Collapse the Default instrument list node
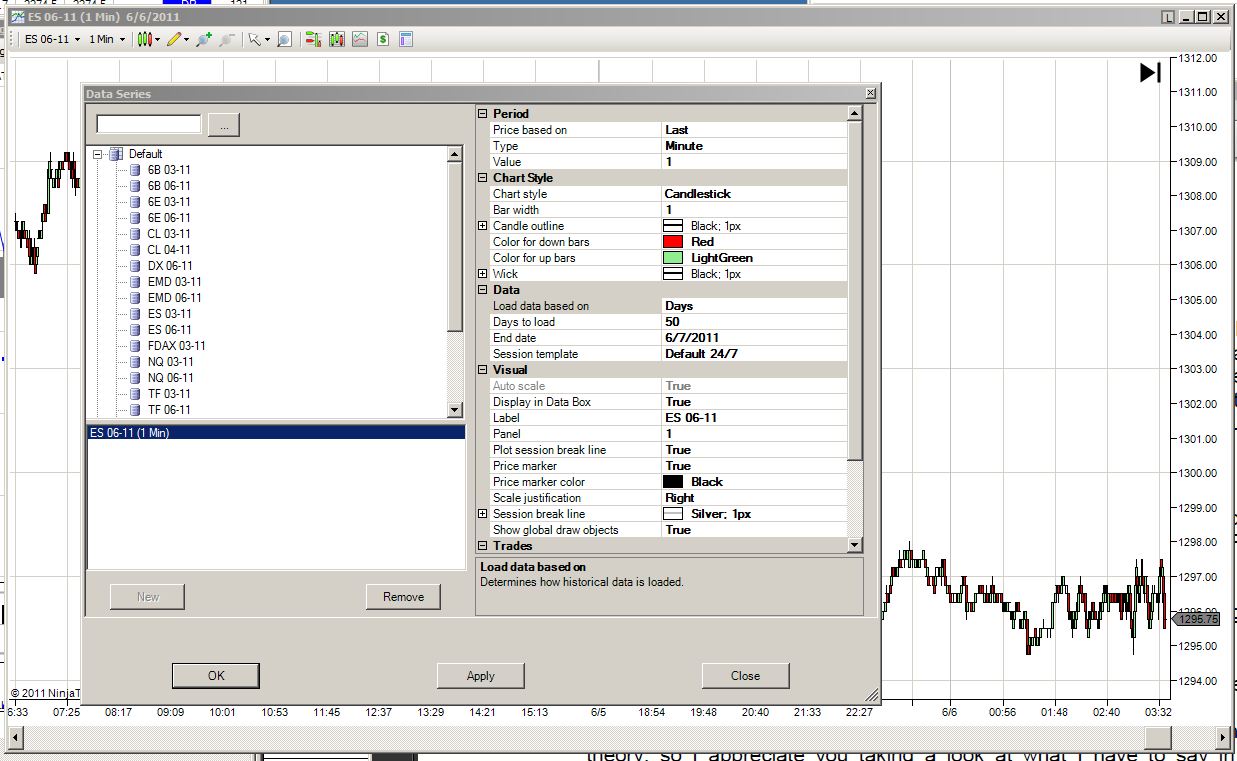Screen dimensions: 1237x761 [97, 154]
